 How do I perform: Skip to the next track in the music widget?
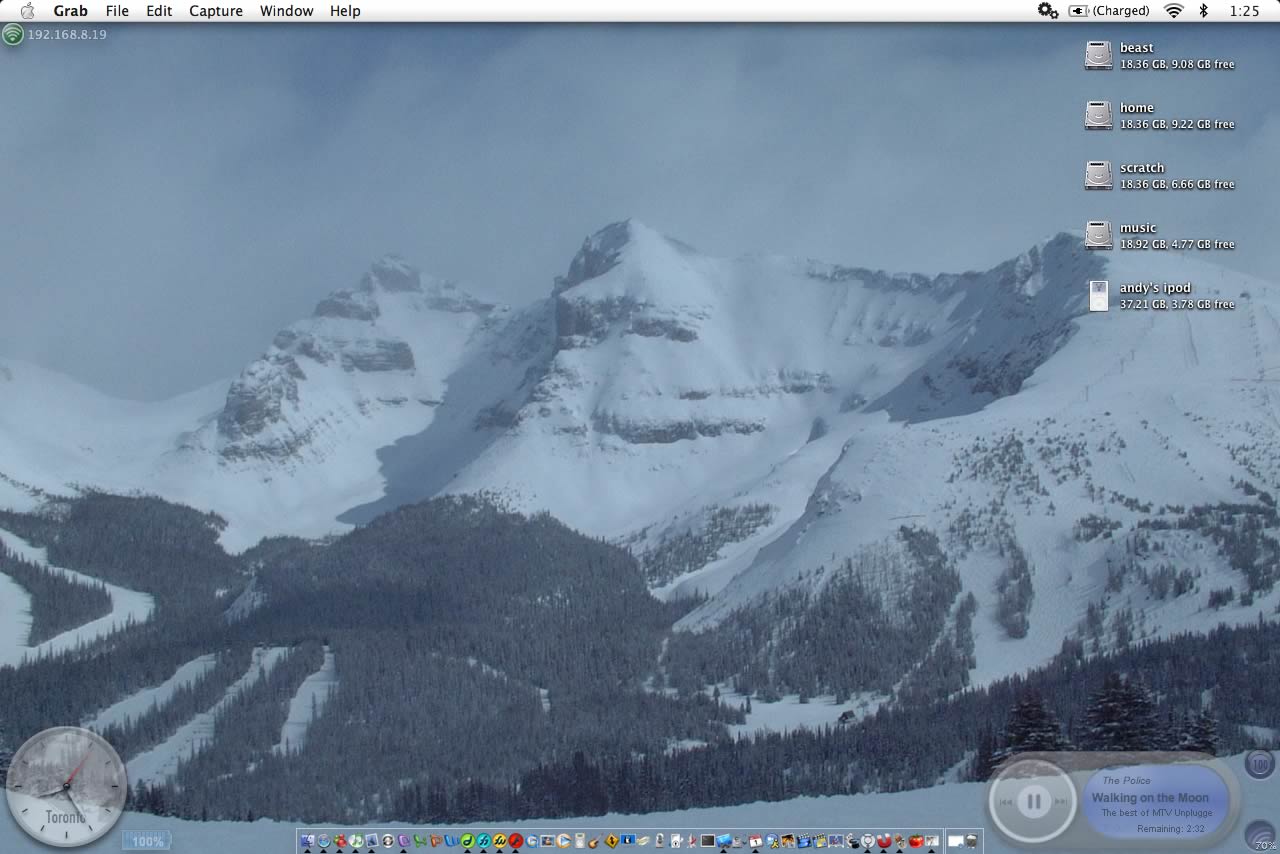(x=1062, y=801)
